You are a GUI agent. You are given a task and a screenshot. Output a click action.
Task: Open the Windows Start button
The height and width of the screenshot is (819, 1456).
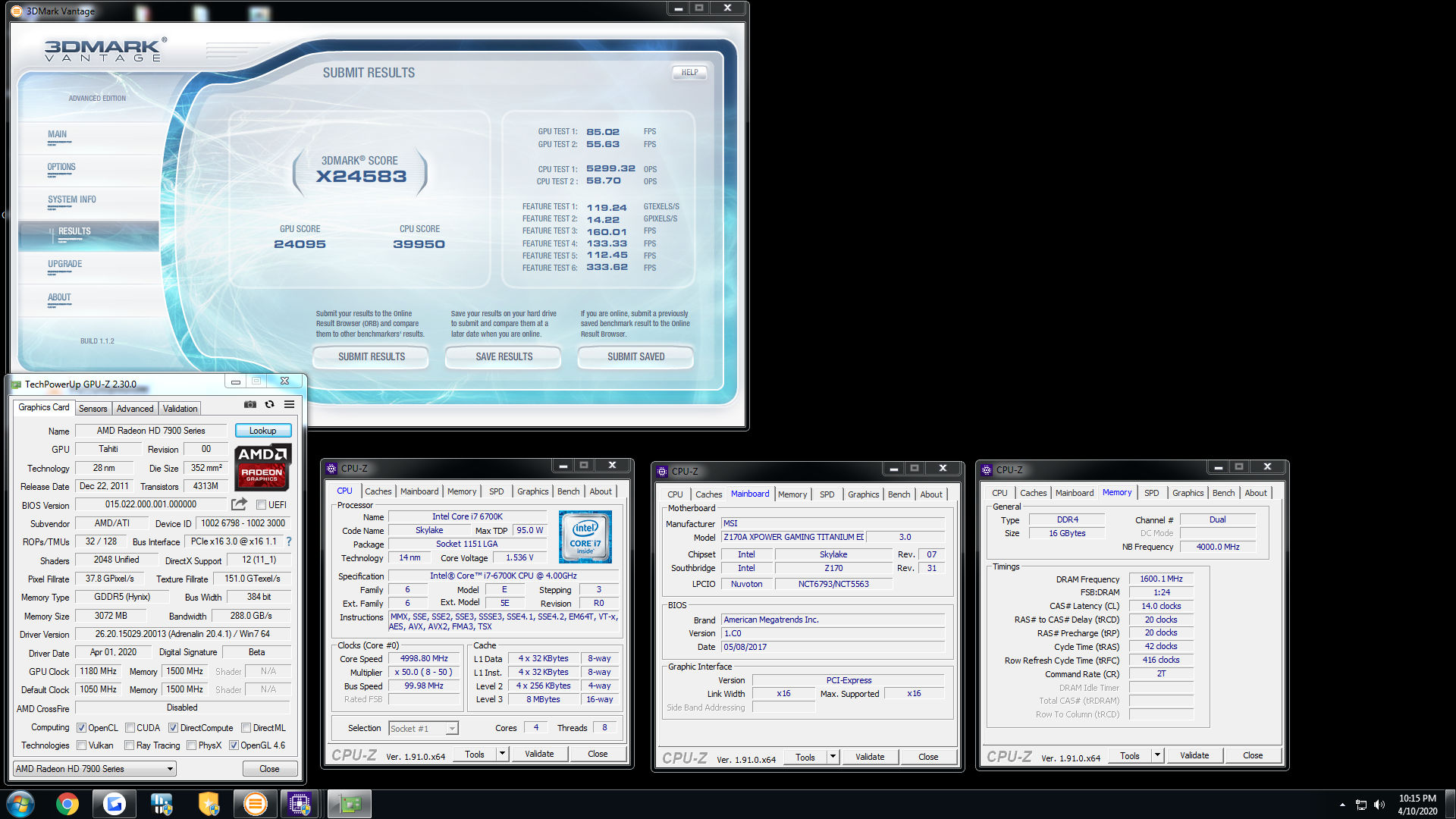20,804
